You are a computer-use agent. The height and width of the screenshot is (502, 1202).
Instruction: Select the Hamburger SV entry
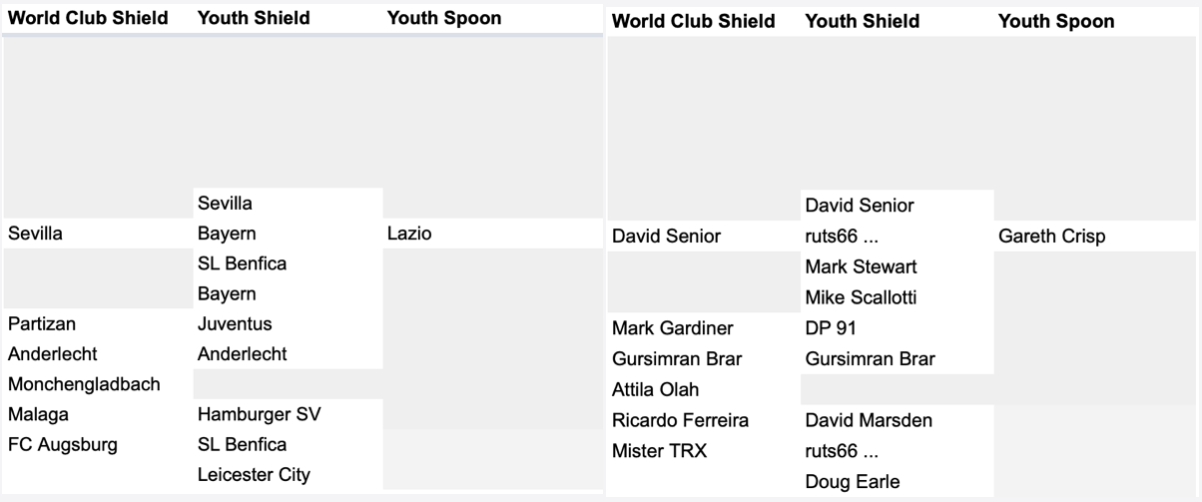pos(259,414)
